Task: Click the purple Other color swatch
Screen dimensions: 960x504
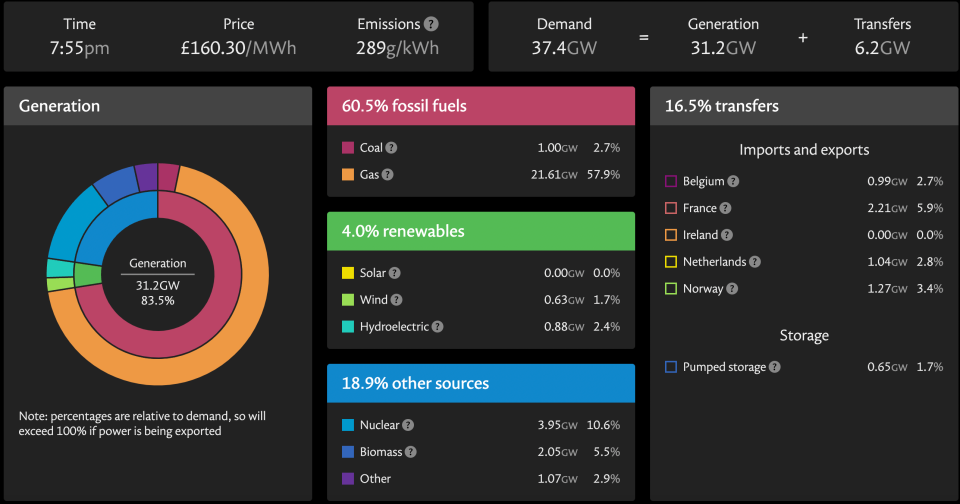Action: pyautogui.click(x=348, y=479)
